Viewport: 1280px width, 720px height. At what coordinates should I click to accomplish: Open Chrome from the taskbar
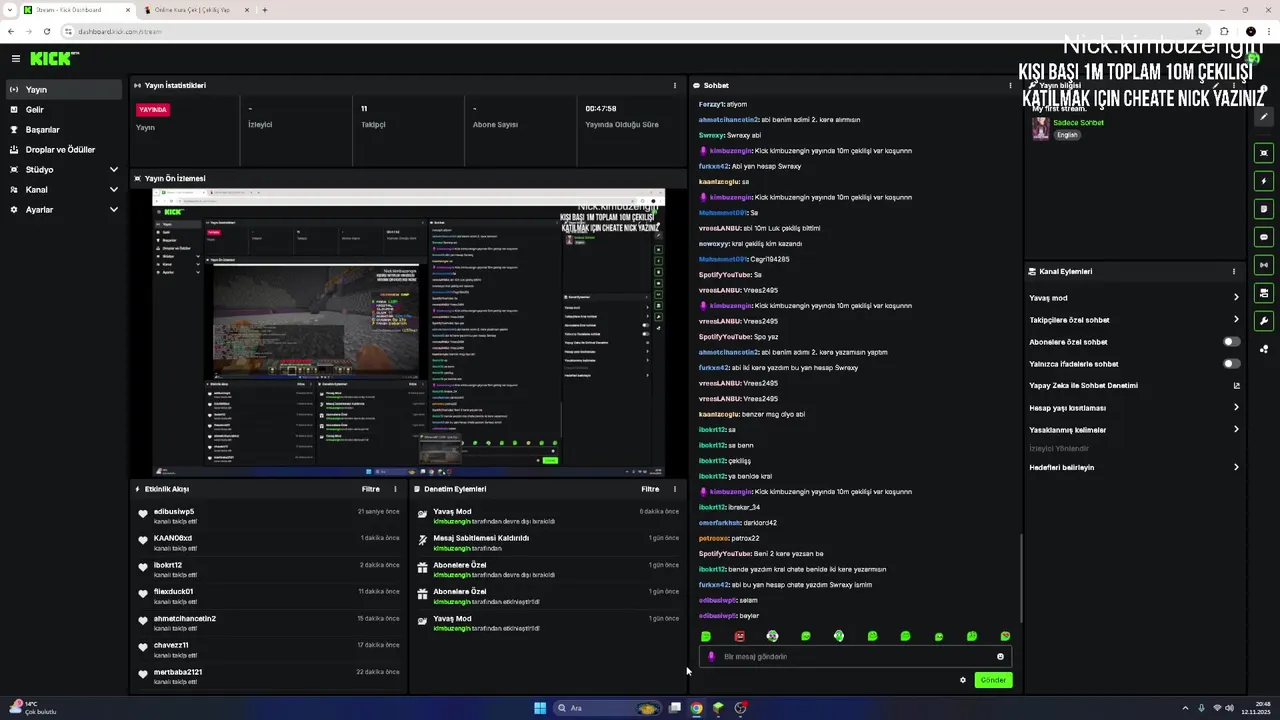coord(696,708)
